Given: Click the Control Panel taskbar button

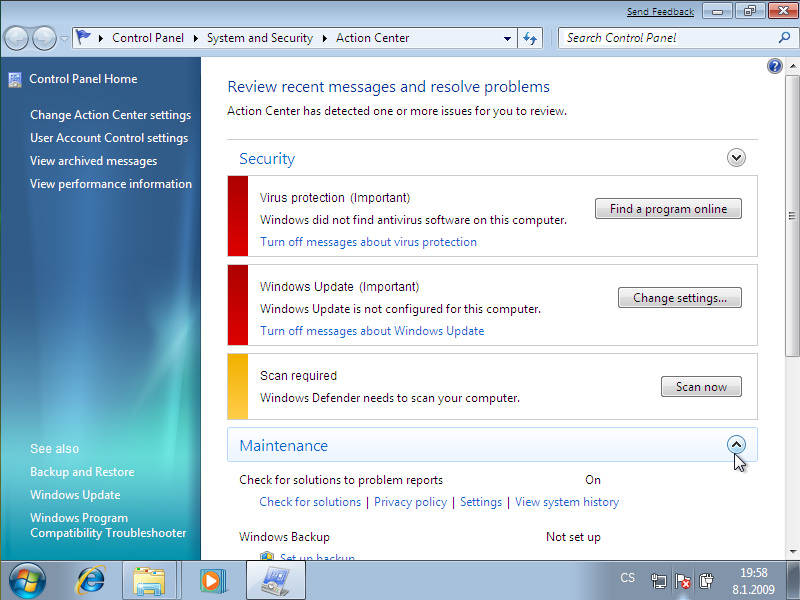Looking at the screenshot, I should point(276,581).
